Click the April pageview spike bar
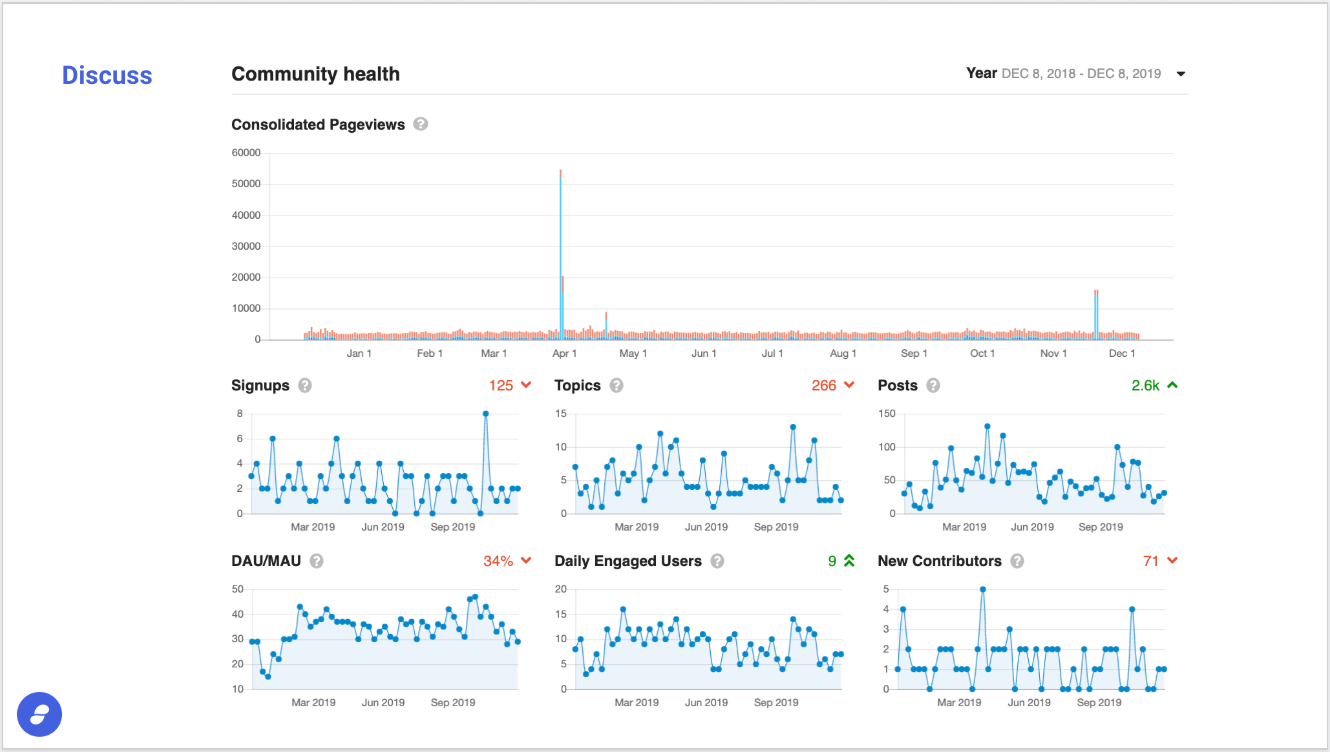 point(560,254)
